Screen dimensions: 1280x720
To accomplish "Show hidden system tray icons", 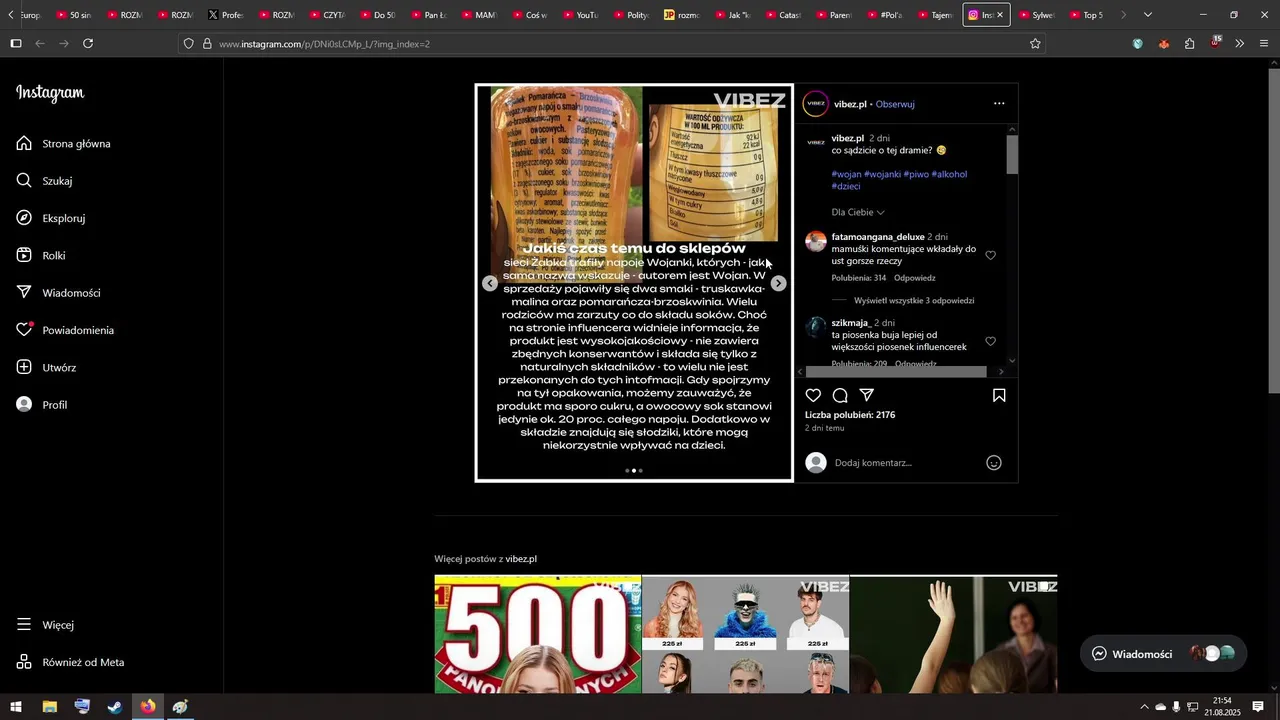I will click(1144, 707).
